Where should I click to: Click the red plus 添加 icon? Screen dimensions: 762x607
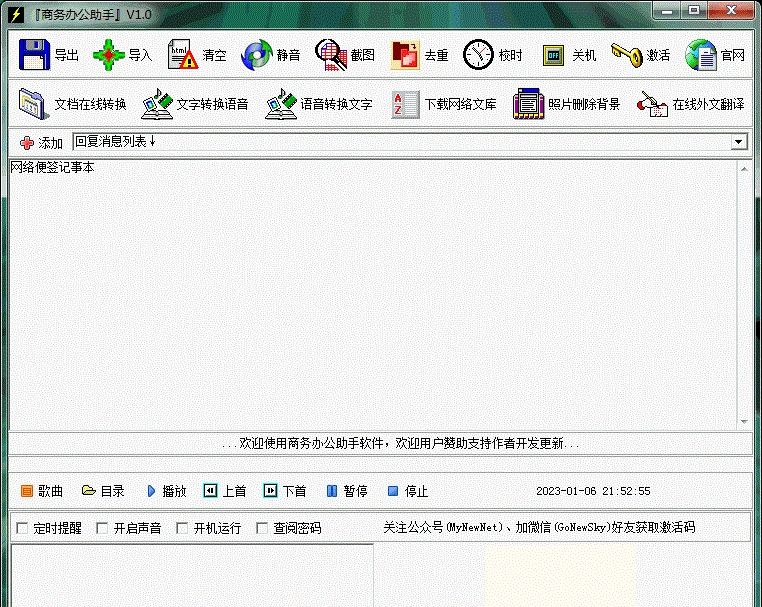tap(27, 142)
